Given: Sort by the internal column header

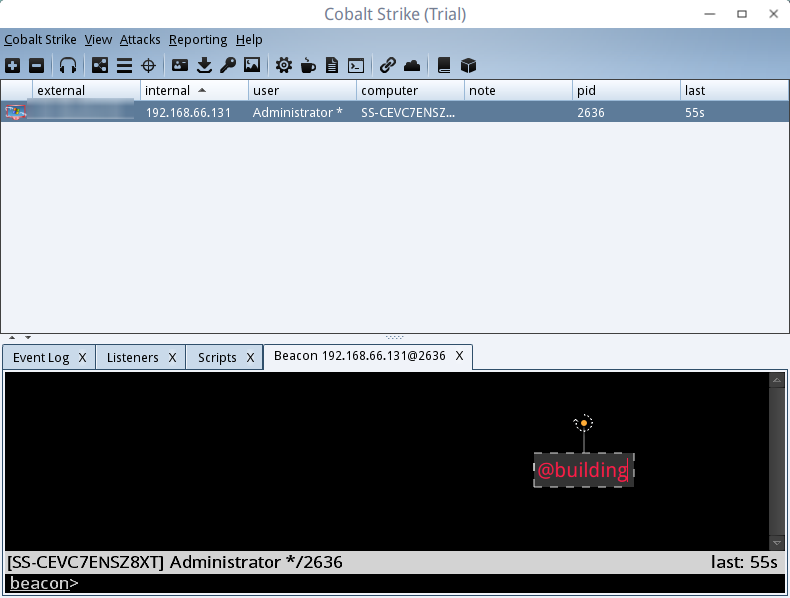Looking at the screenshot, I should click(x=194, y=90).
